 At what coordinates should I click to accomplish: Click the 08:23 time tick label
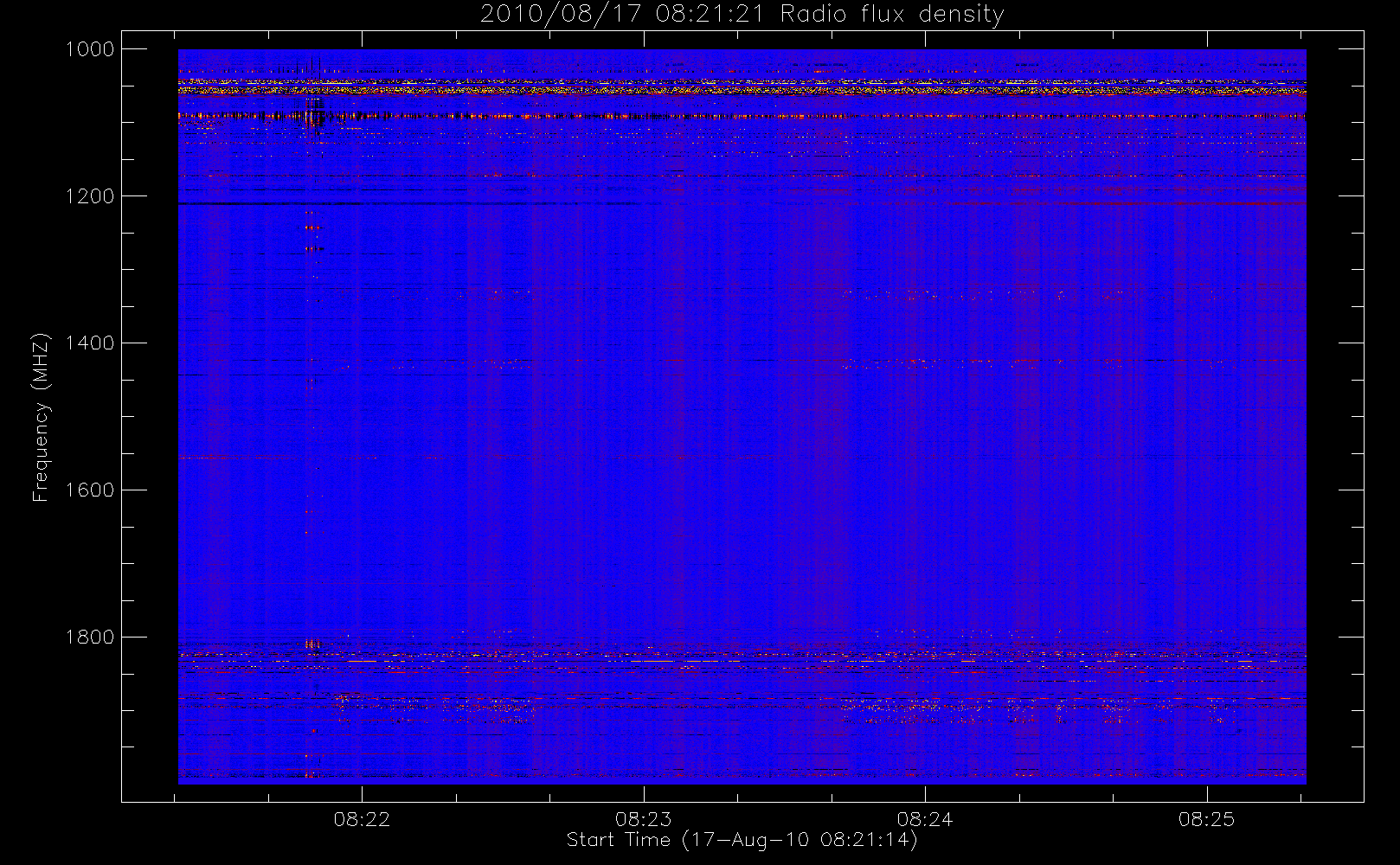[x=643, y=818]
